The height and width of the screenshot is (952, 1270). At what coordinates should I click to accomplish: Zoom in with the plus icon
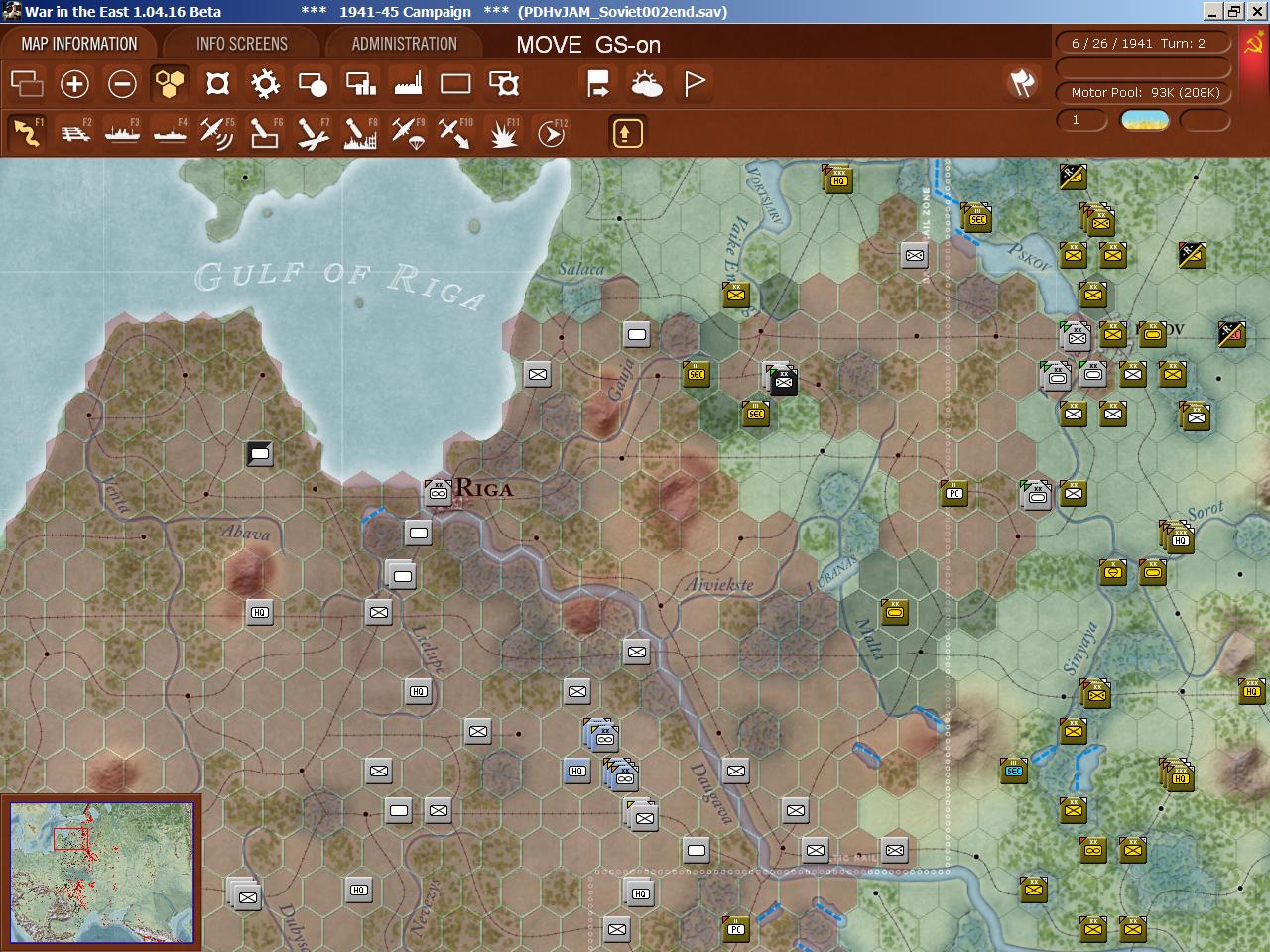(74, 84)
